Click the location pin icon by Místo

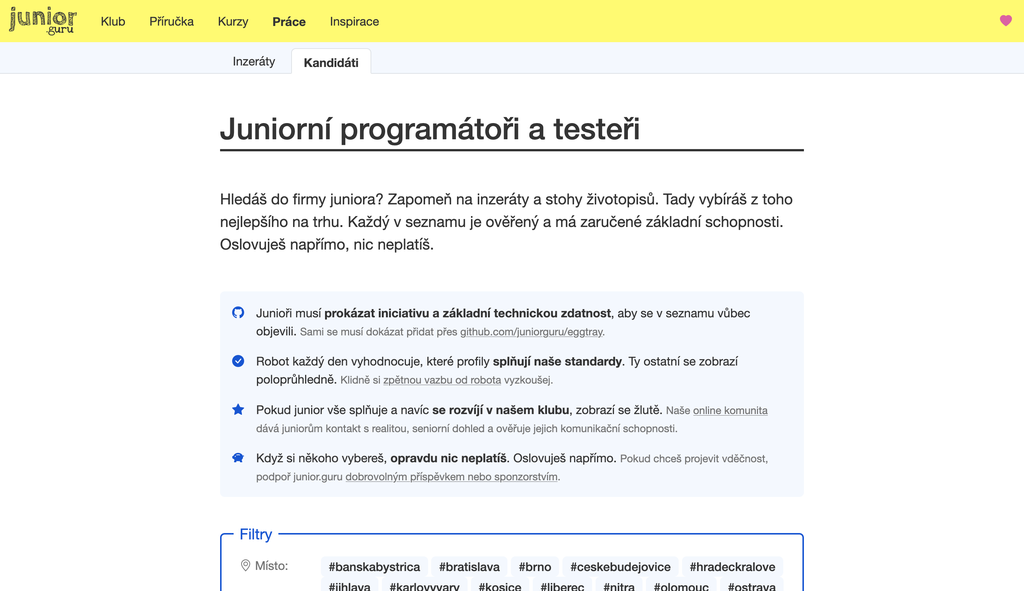click(245, 566)
